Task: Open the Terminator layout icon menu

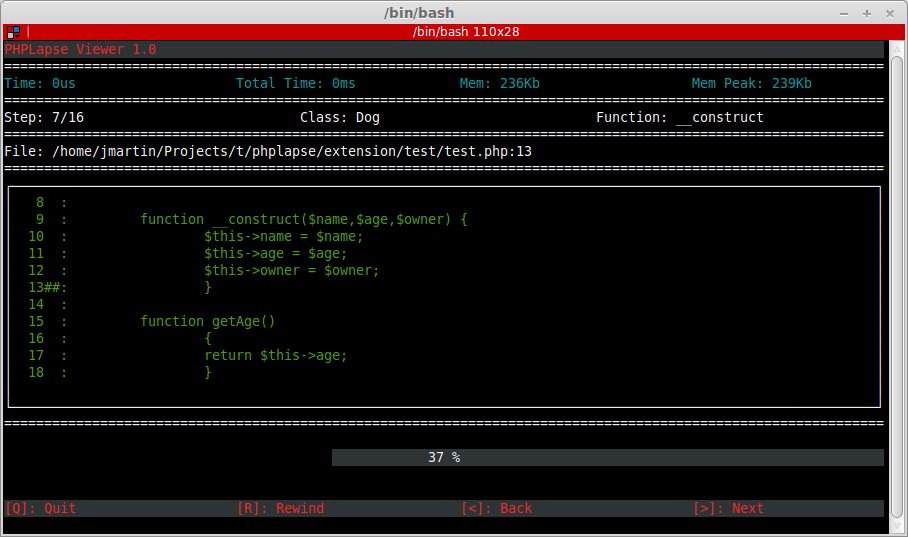Action: coord(13,32)
